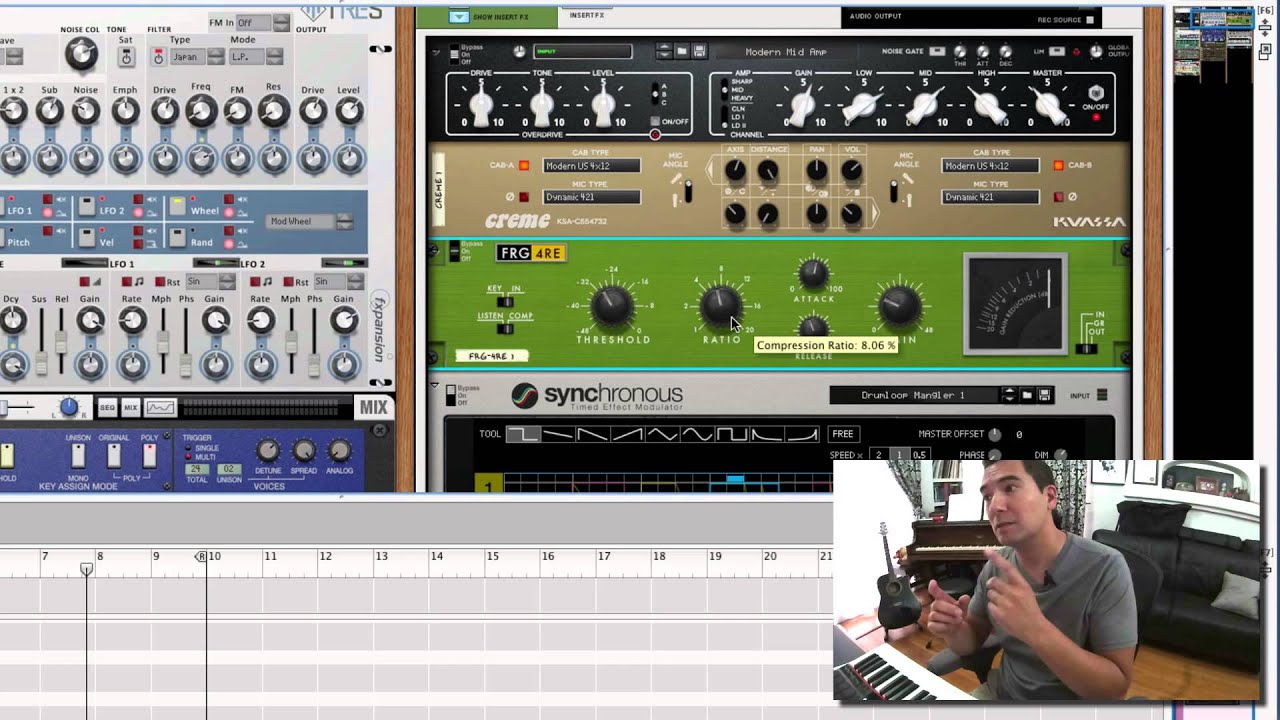Open the filter Mode dropdown showing L.P.
This screenshot has height=720, width=1280.
(257, 57)
